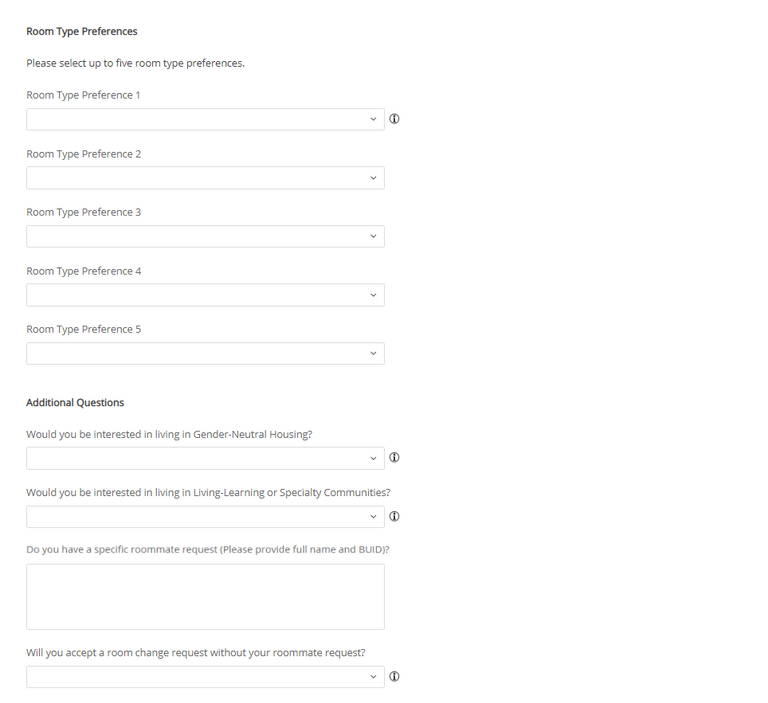The image size is (768, 703).
Task: Click the specific roommate request question label
Action: [207, 550]
